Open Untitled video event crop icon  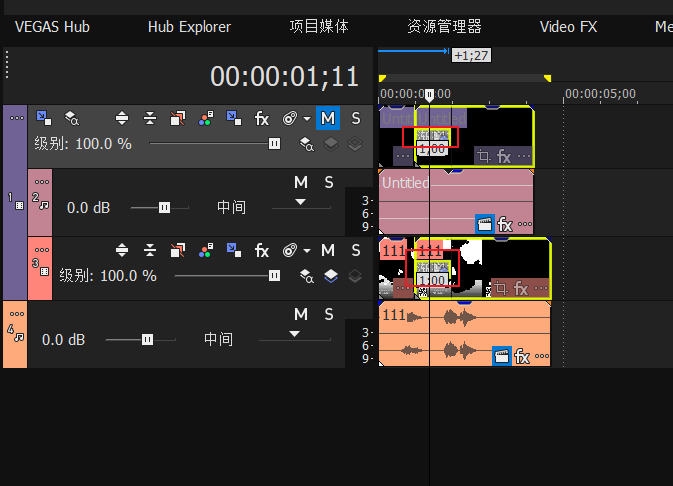[x=484, y=156]
